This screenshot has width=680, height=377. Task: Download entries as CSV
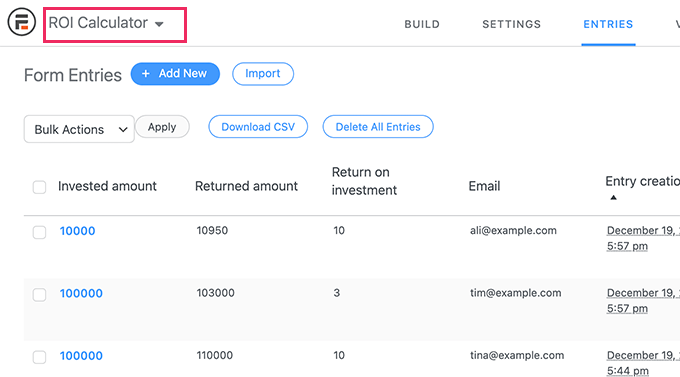pos(258,127)
